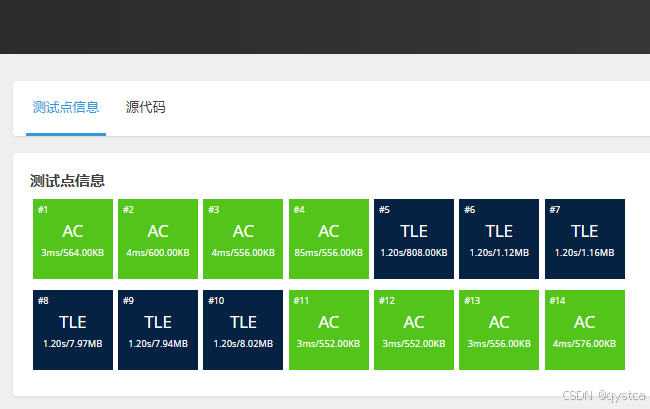Select test case #9 TLE card

click(158, 330)
